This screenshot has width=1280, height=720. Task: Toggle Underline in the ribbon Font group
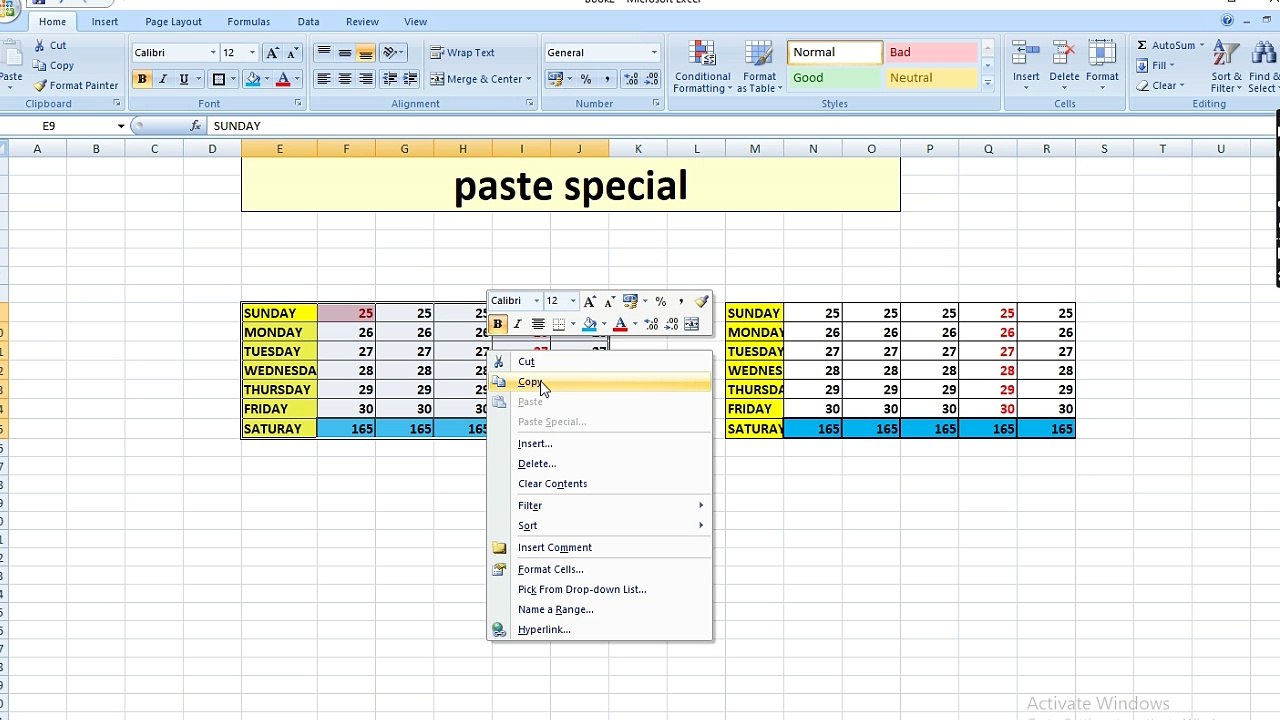click(x=184, y=79)
